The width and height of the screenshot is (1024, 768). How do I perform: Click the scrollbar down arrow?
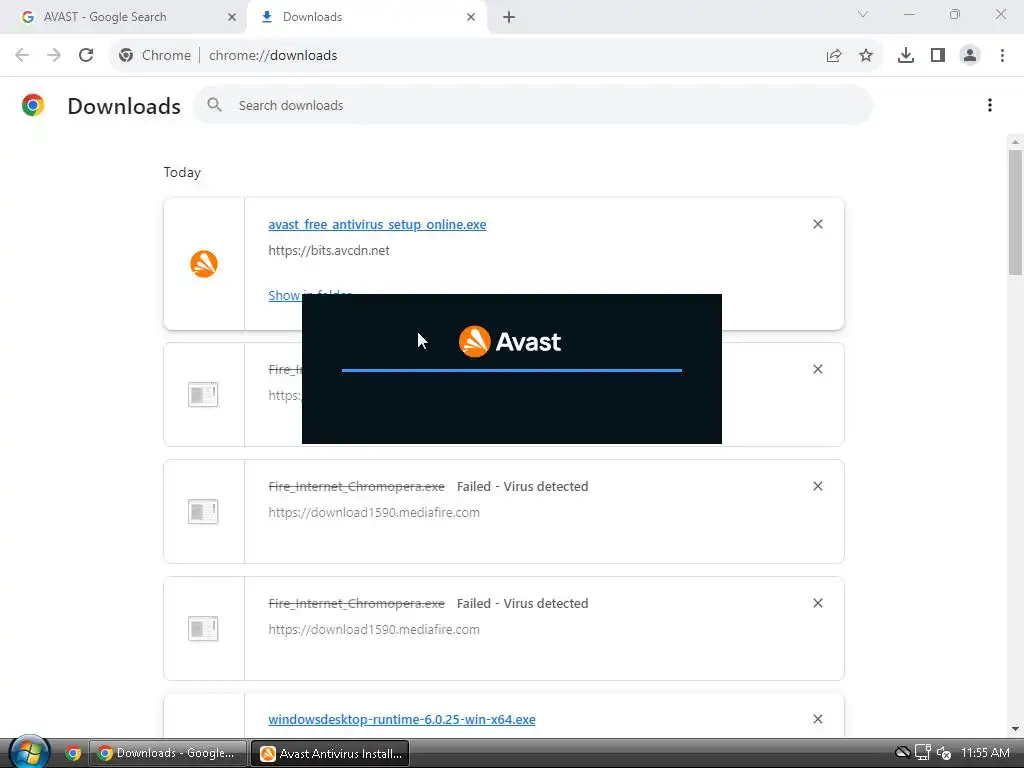click(x=1015, y=729)
